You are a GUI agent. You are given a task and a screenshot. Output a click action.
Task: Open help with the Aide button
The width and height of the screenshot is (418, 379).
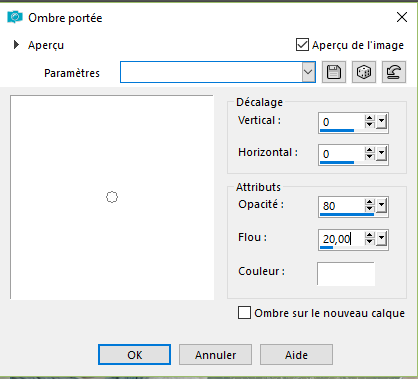pyautogui.click(x=296, y=355)
